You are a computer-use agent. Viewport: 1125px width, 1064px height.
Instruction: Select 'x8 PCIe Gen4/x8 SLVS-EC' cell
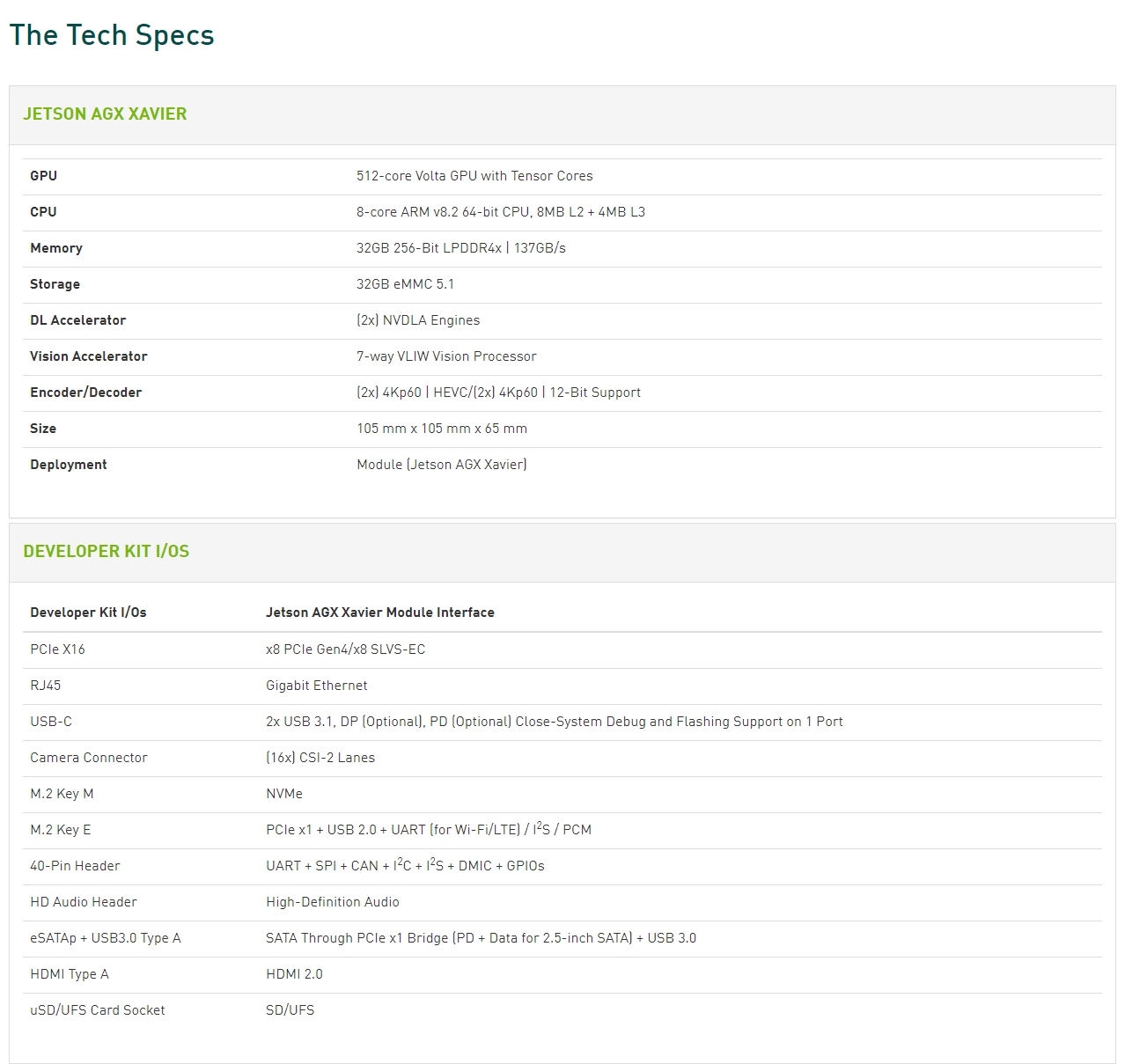[346, 649]
